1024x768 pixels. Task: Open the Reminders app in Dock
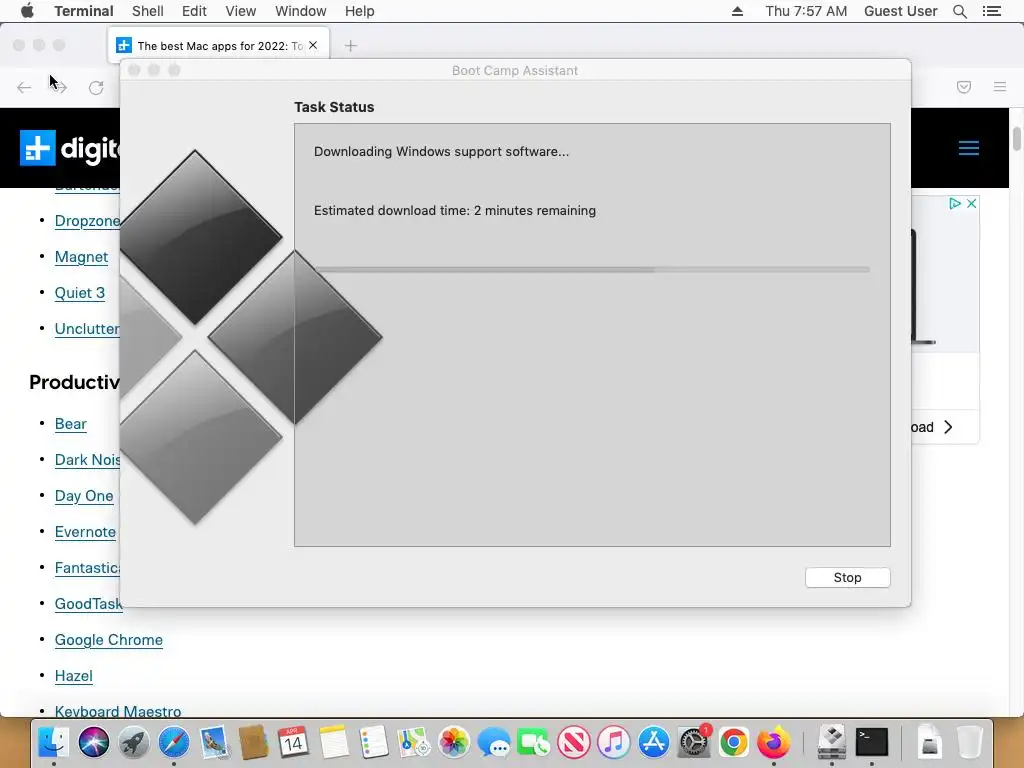click(x=374, y=743)
